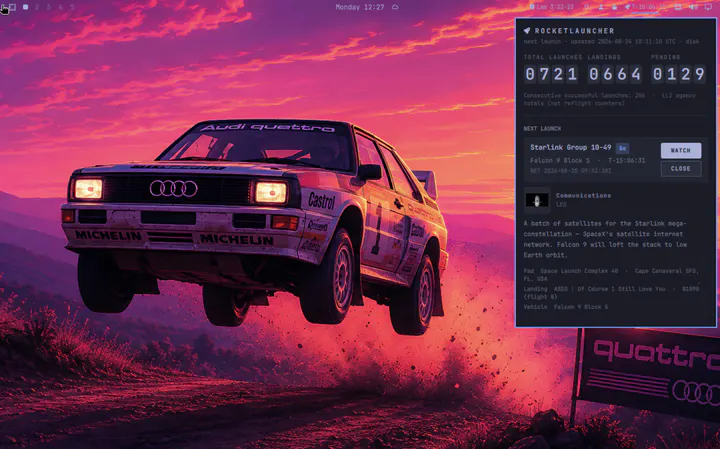Click the total launches counter 0721
Screen dimensions: 720x449
click(x=551, y=74)
